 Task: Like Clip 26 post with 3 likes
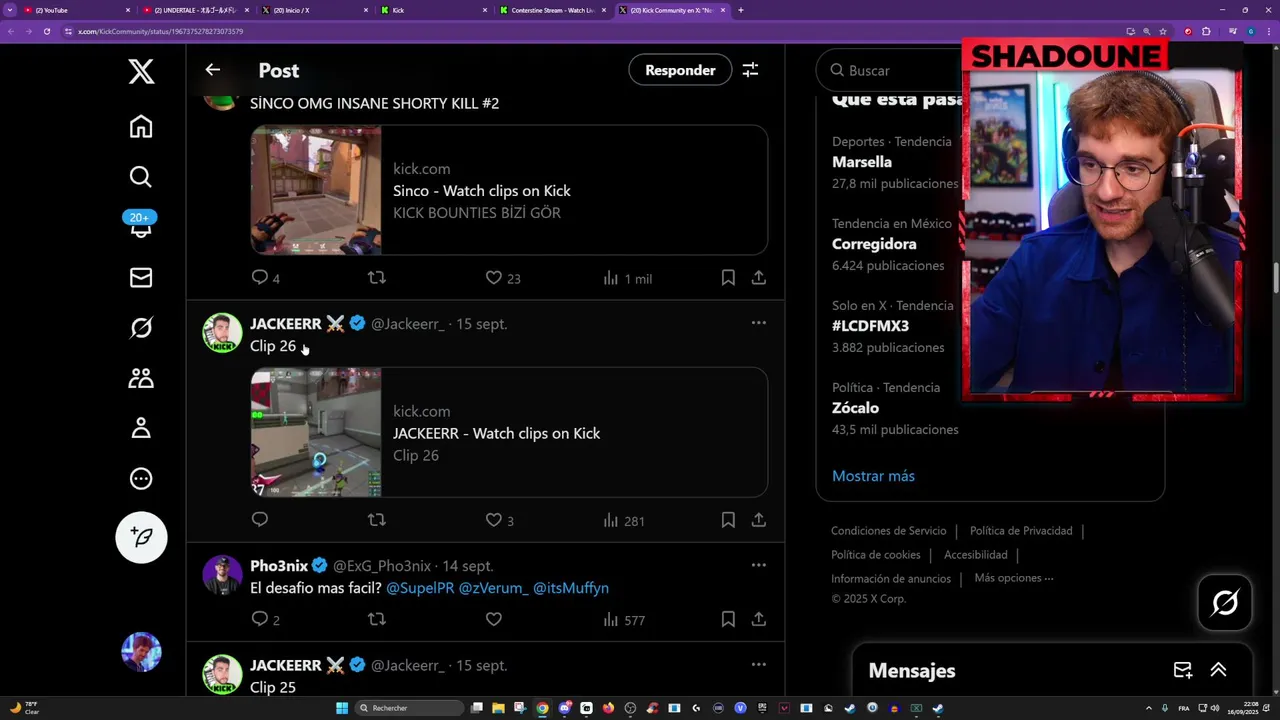pyautogui.click(x=494, y=519)
